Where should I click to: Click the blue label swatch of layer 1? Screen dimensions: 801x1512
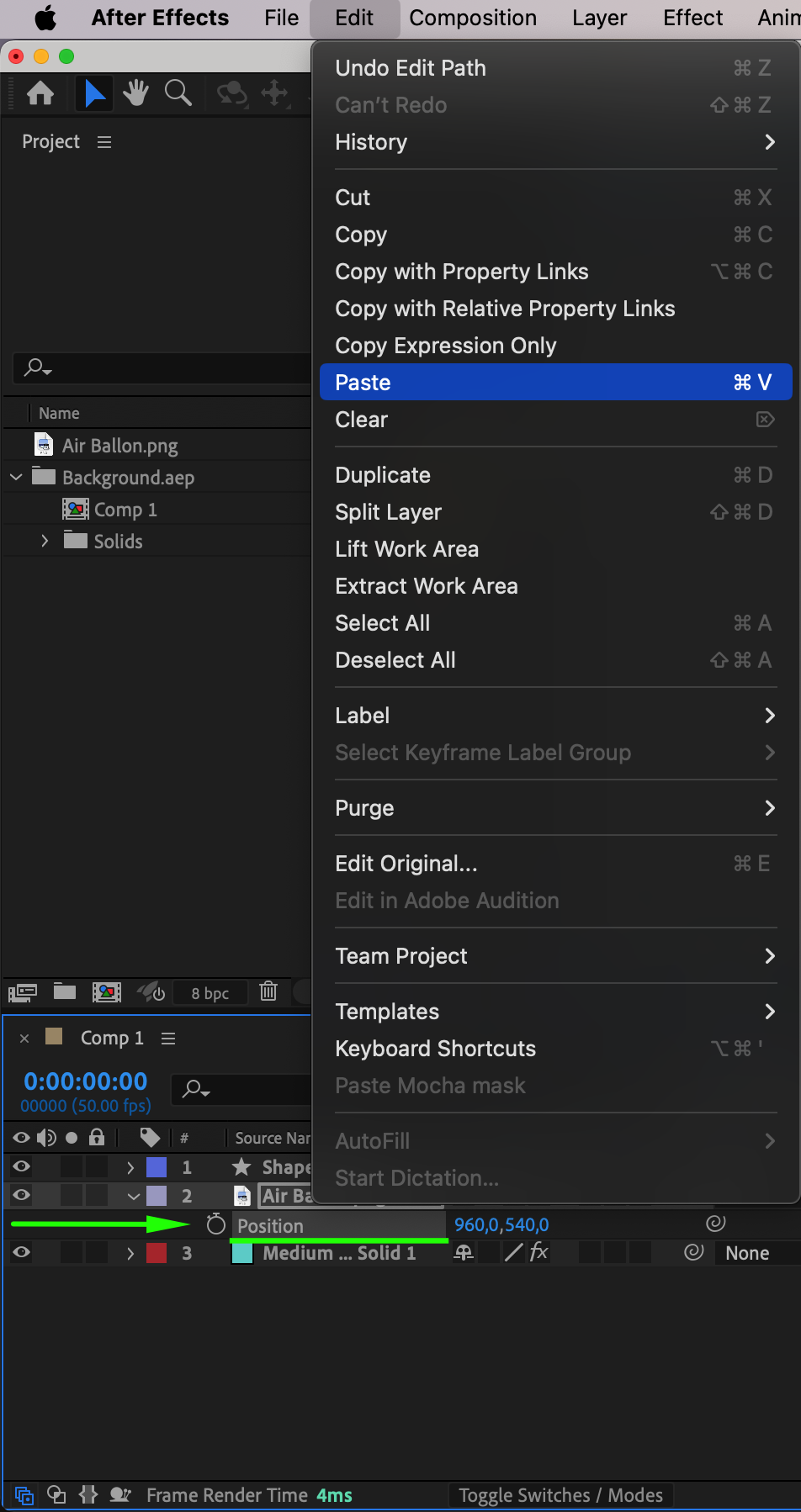pyautogui.click(x=156, y=1166)
